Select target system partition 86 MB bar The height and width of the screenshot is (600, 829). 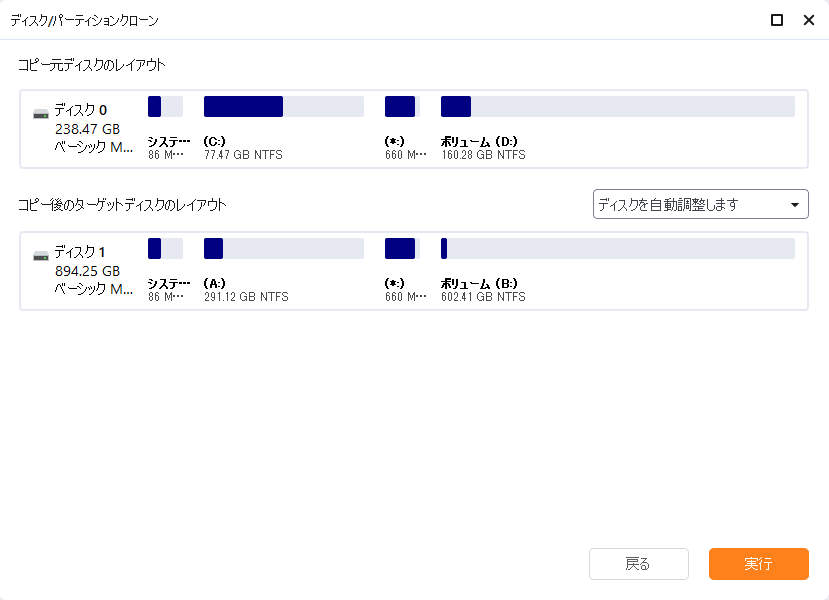coord(165,249)
